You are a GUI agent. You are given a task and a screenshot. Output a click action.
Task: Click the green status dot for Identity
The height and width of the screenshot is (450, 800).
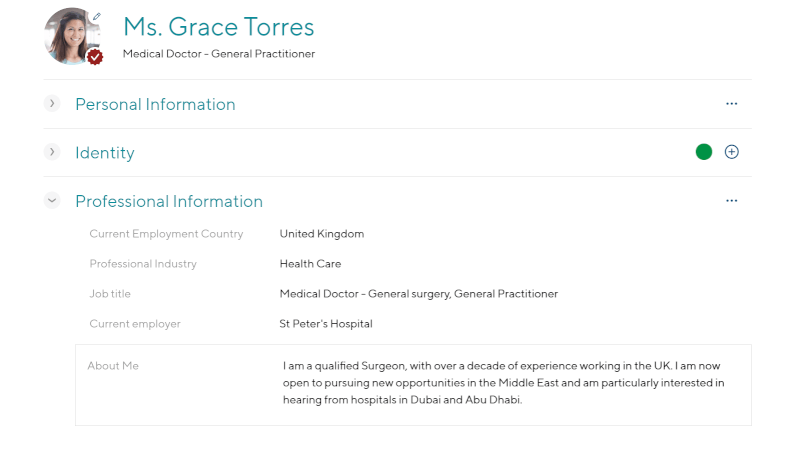click(x=704, y=152)
